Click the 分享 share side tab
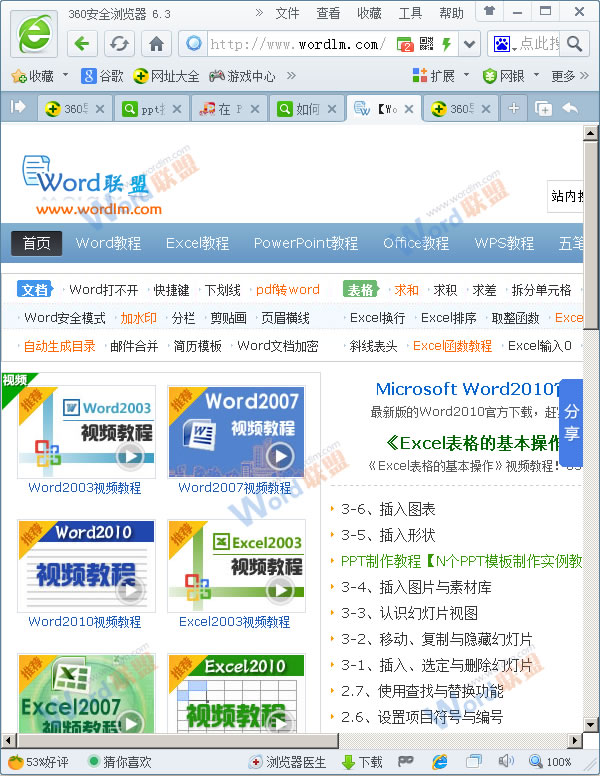This screenshot has width=600, height=776. pyautogui.click(x=572, y=422)
